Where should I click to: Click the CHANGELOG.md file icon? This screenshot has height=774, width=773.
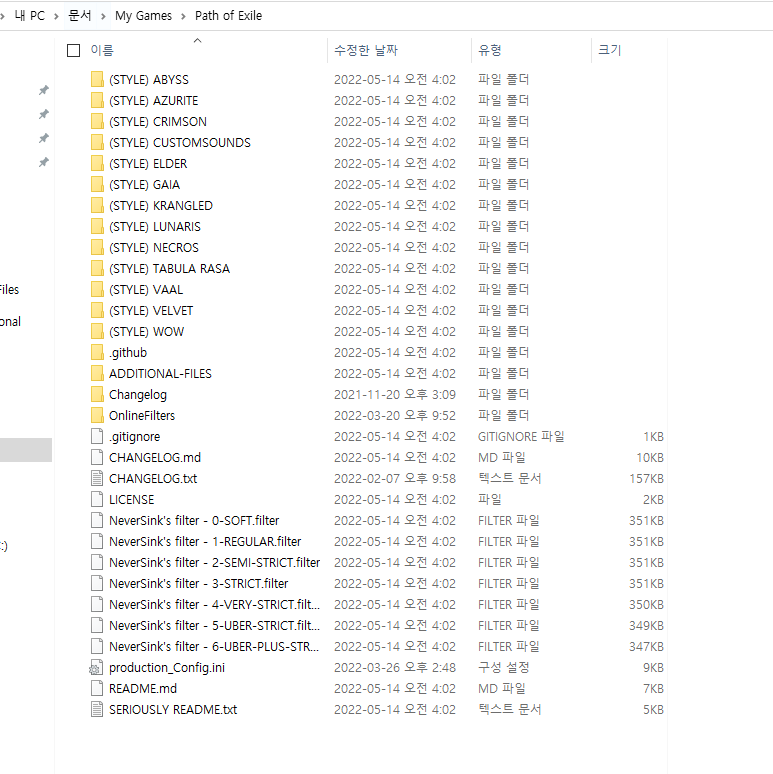coord(97,458)
